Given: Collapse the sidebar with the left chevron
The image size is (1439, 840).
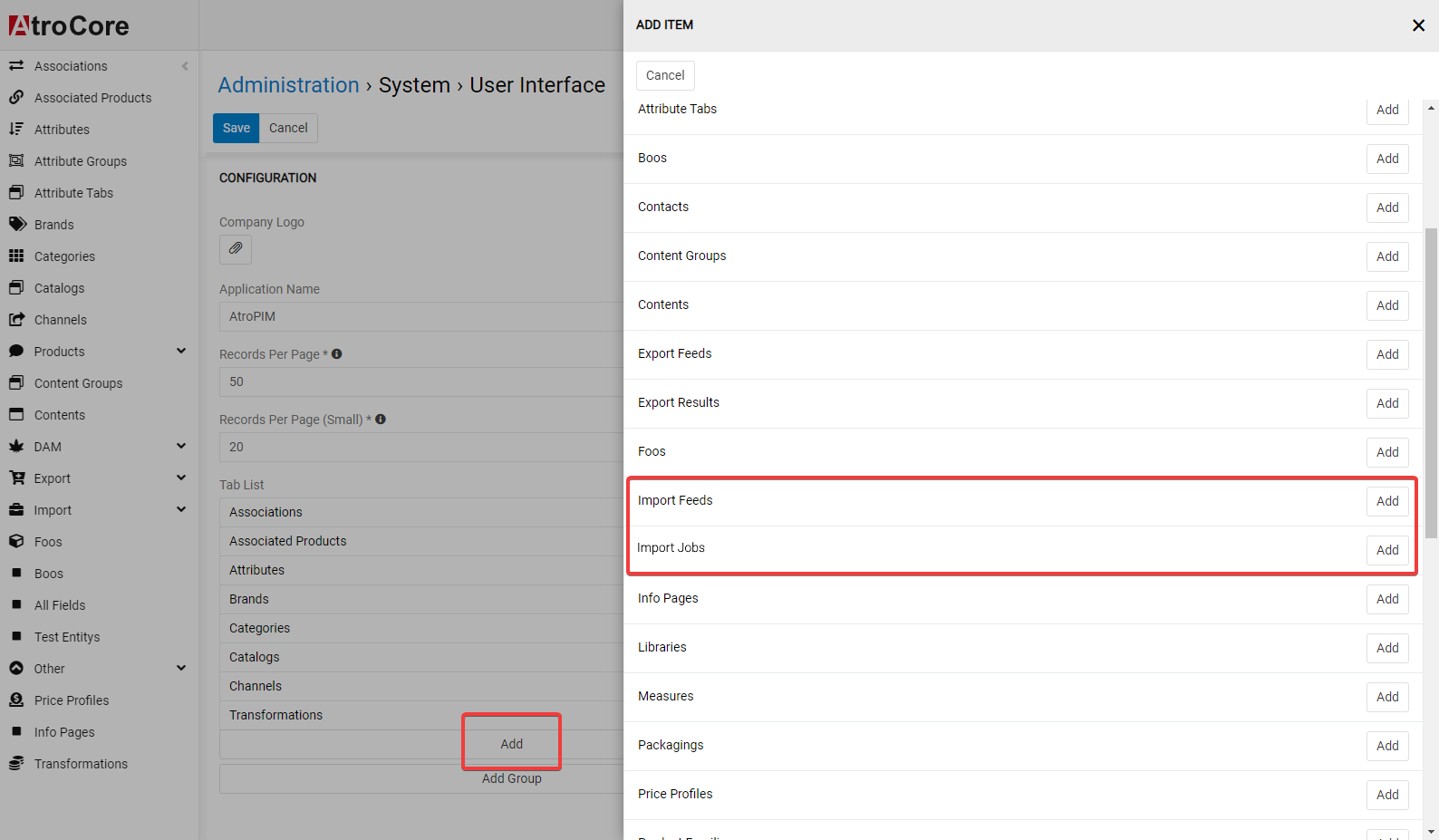Looking at the screenshot, I should click(185, 66).
